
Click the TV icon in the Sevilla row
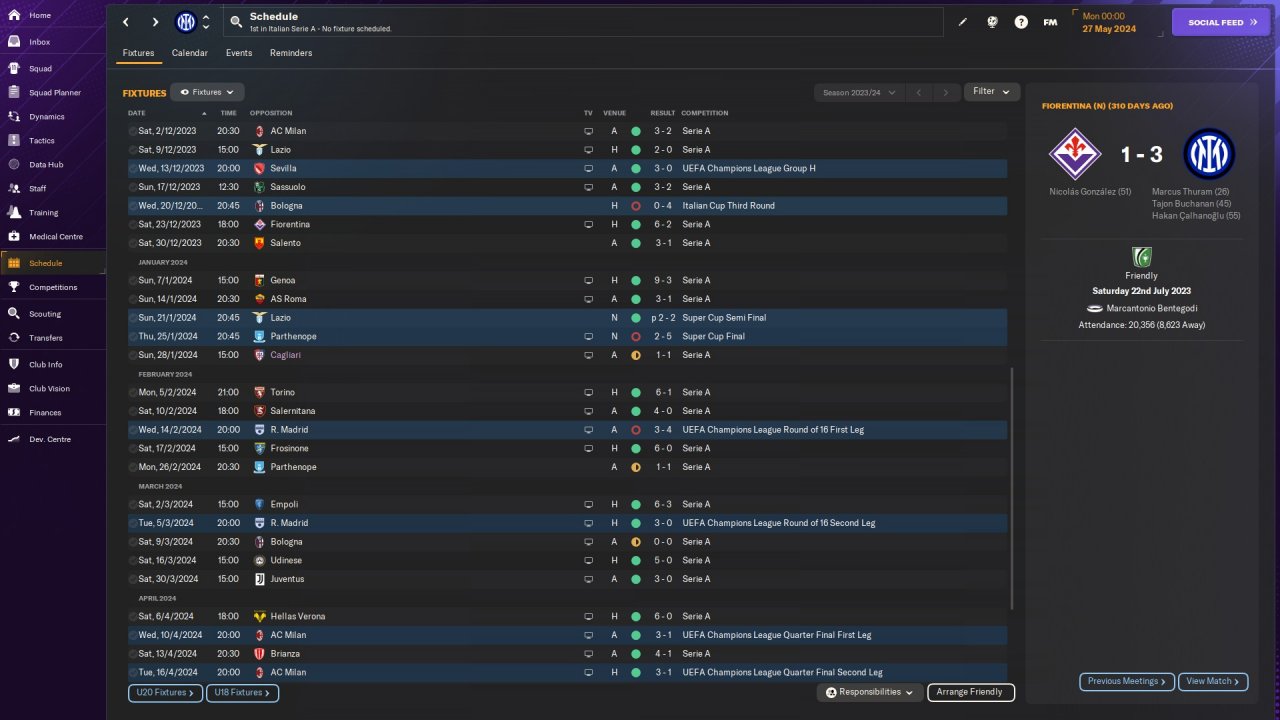(x=588, y=168)
